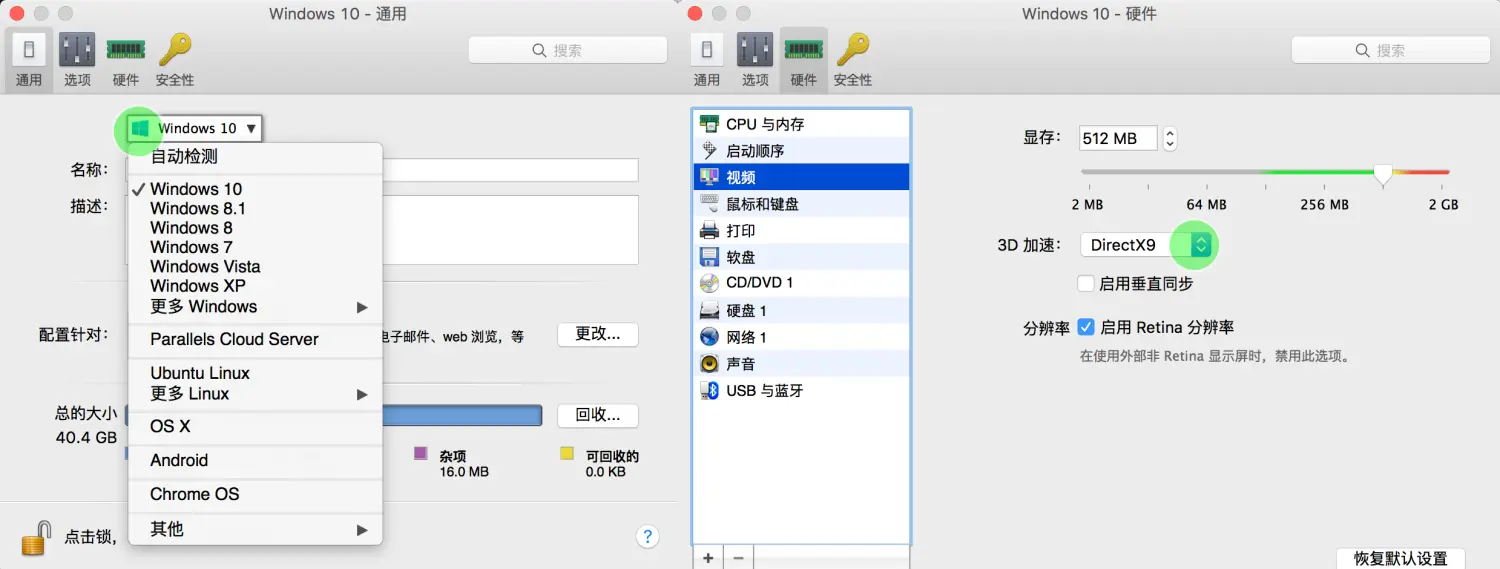Open the help question mark button

647,537
